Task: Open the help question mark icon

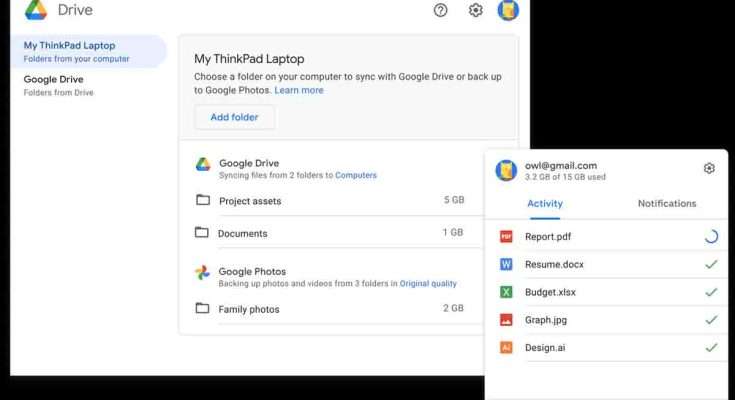Action: point(440,10)
